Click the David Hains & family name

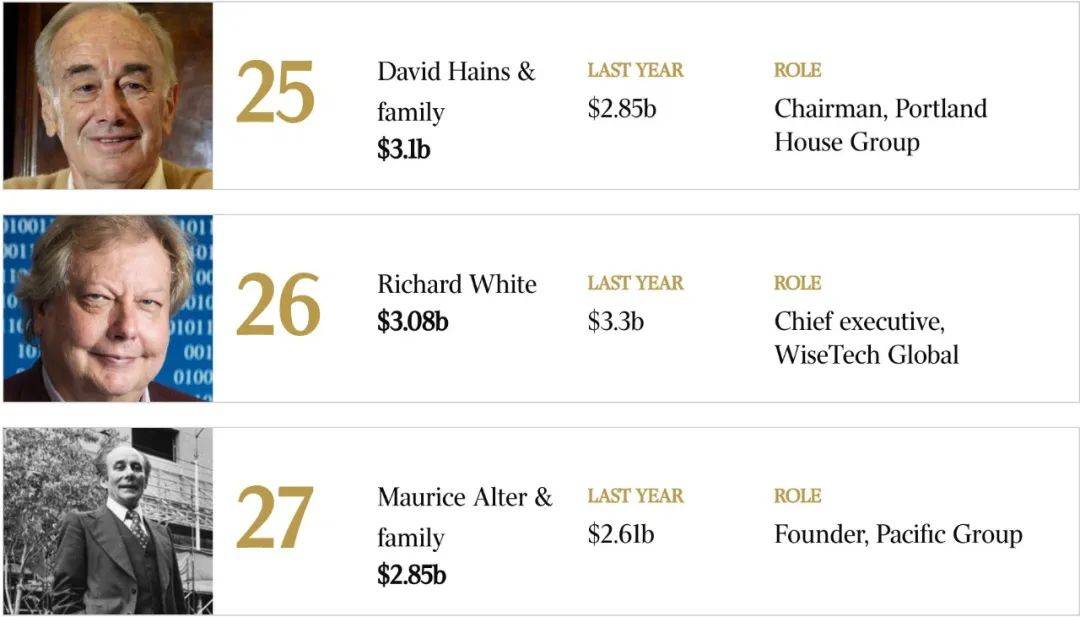coord(456,92)
